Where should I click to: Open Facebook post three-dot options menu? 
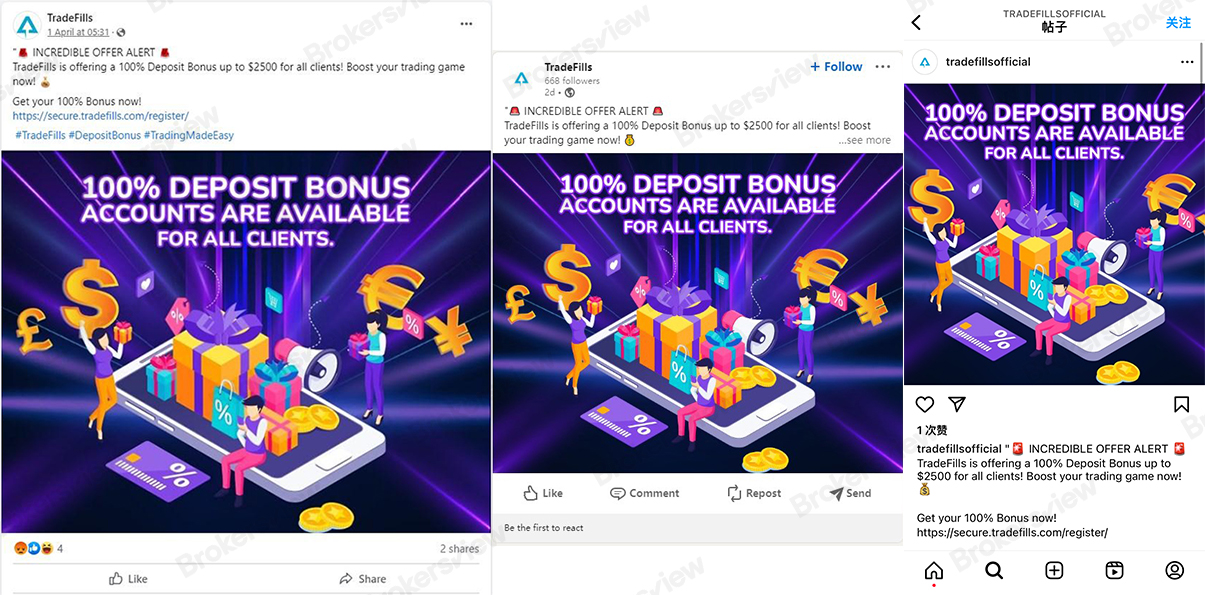[466, 23]
